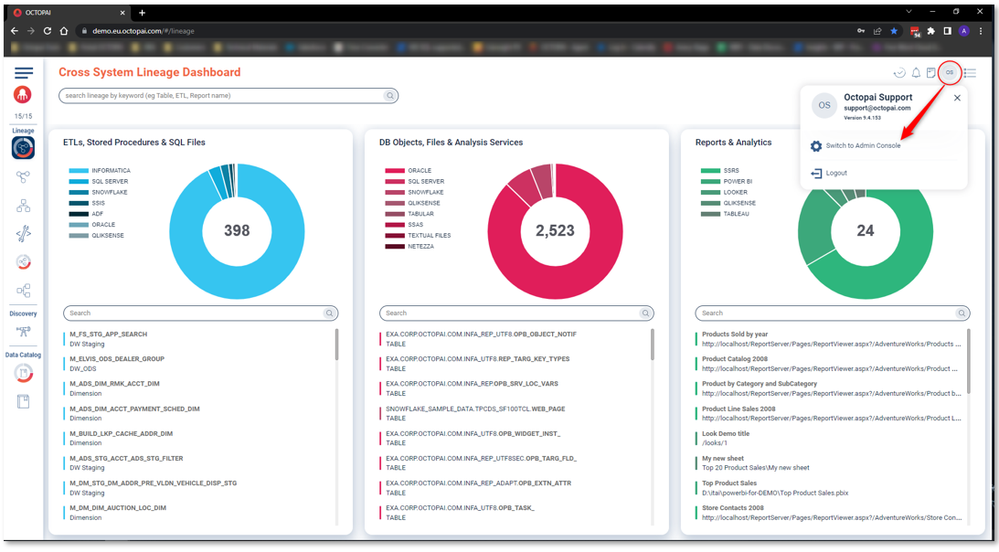Open the three-node lineage icon in sidebar
Viewport: 999px width, 552px height.
pyautogui.click(x=24, y=177)
